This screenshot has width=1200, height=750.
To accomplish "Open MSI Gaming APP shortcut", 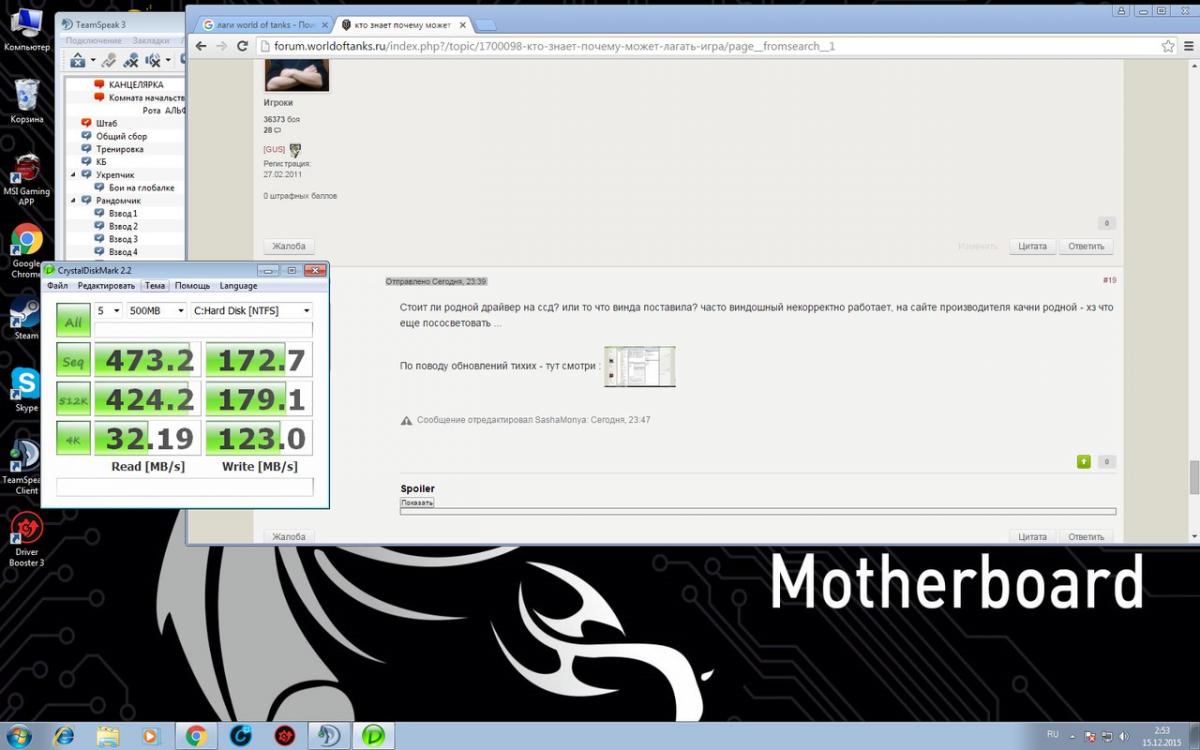I will pos(26,180).
